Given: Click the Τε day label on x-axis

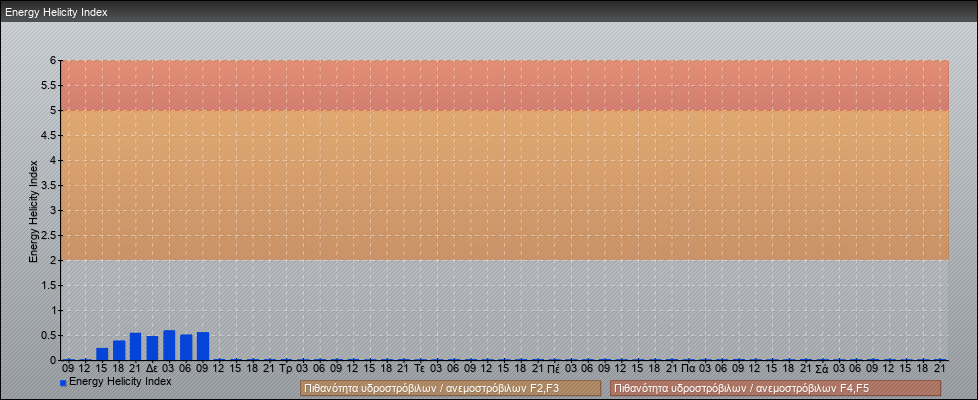Looking at the screenshot, I should (x=420, y=369).
